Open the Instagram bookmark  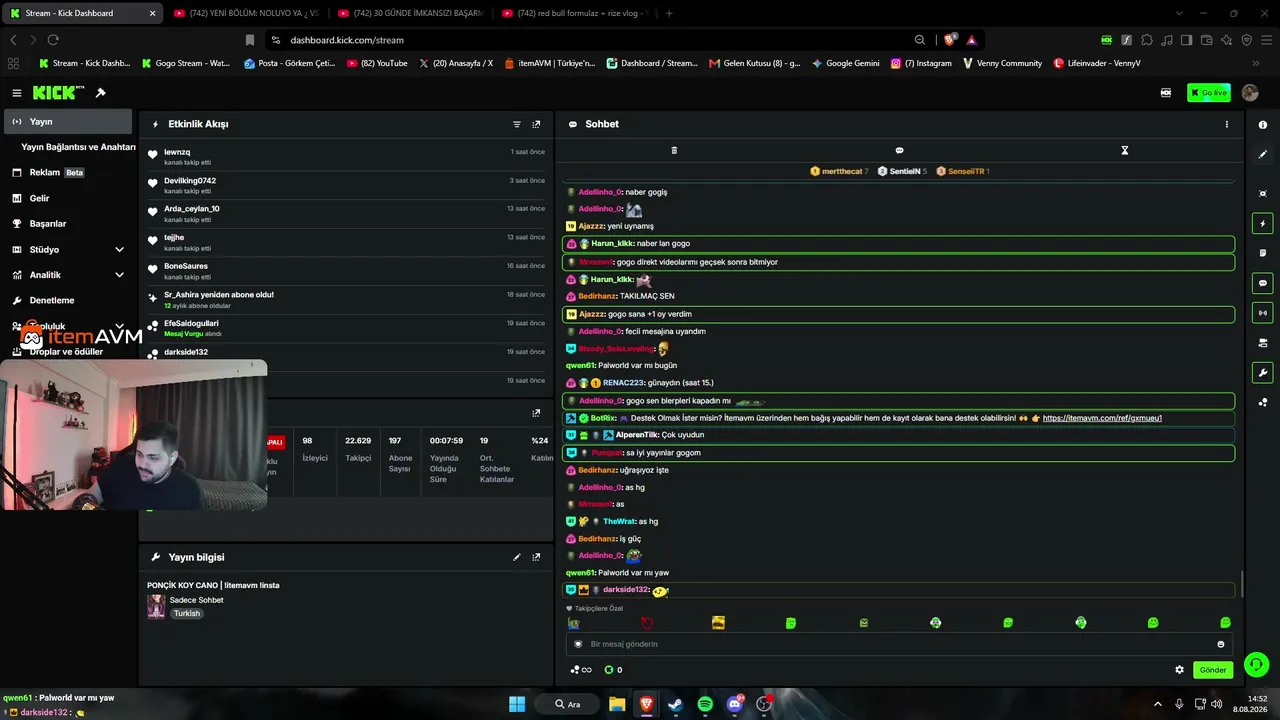(x=921, y=63)
